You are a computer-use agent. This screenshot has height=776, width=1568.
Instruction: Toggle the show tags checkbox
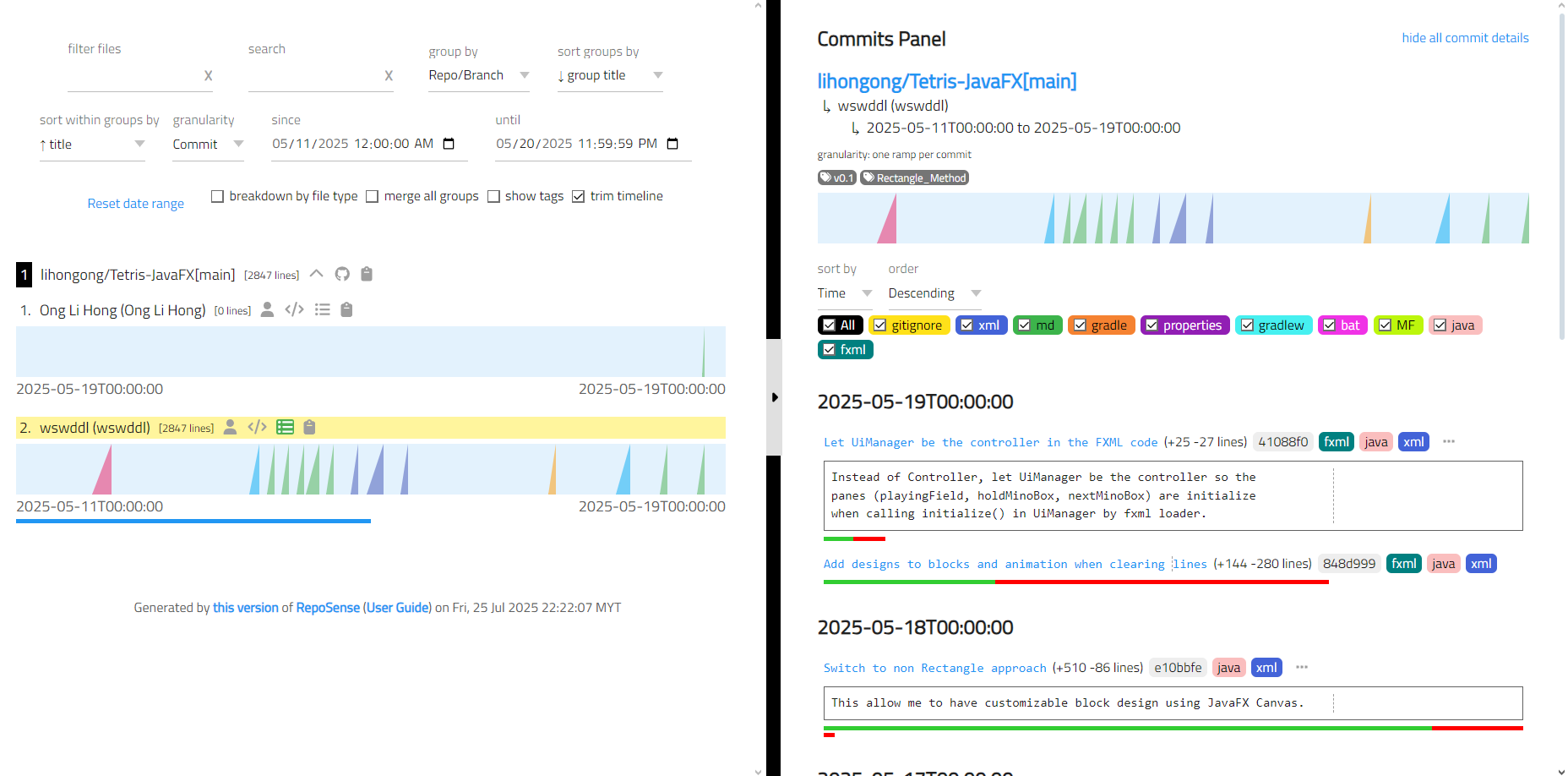tap(494, 196)
